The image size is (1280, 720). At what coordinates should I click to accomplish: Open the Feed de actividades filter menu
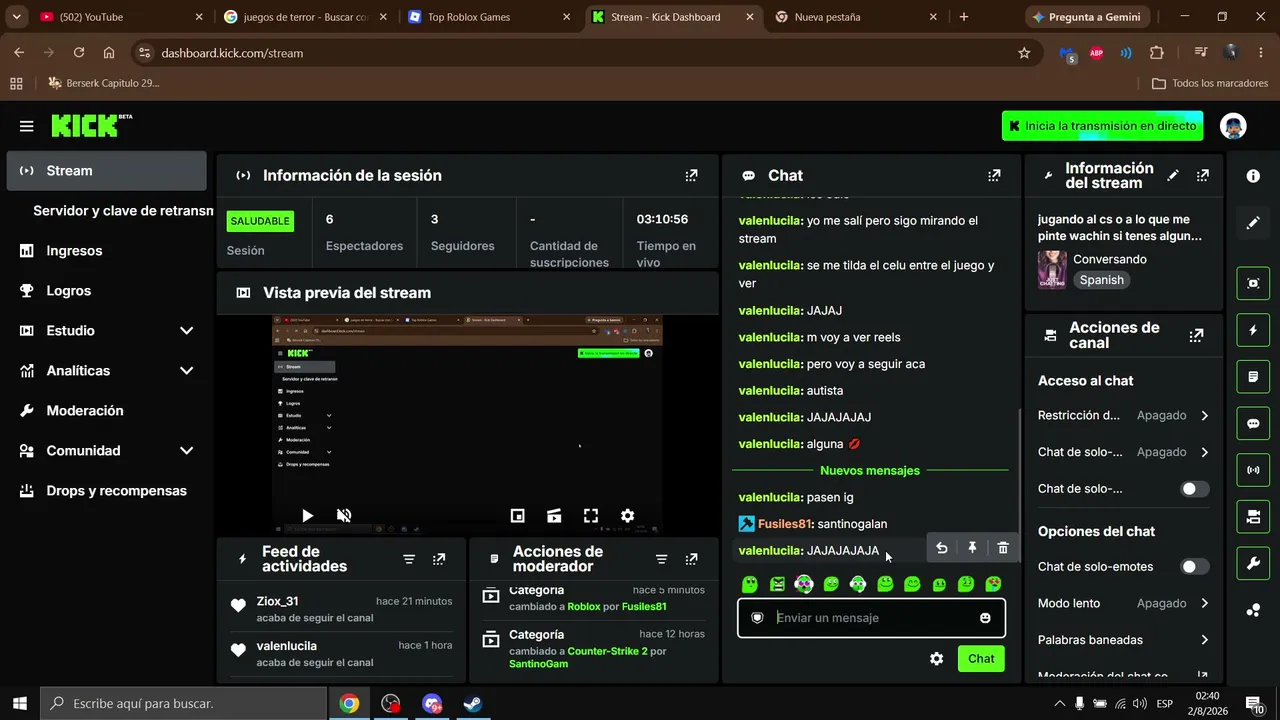click(x=409, y=559)
